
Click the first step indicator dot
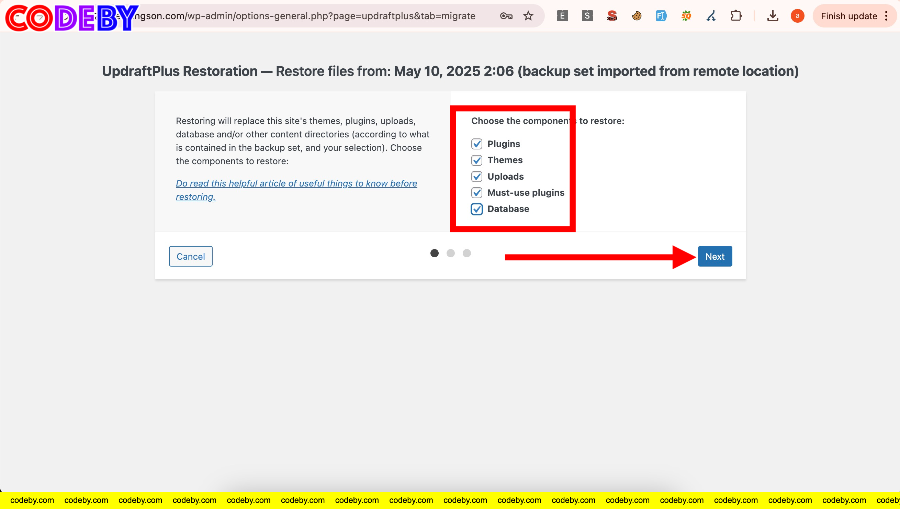tap(435, 253)
